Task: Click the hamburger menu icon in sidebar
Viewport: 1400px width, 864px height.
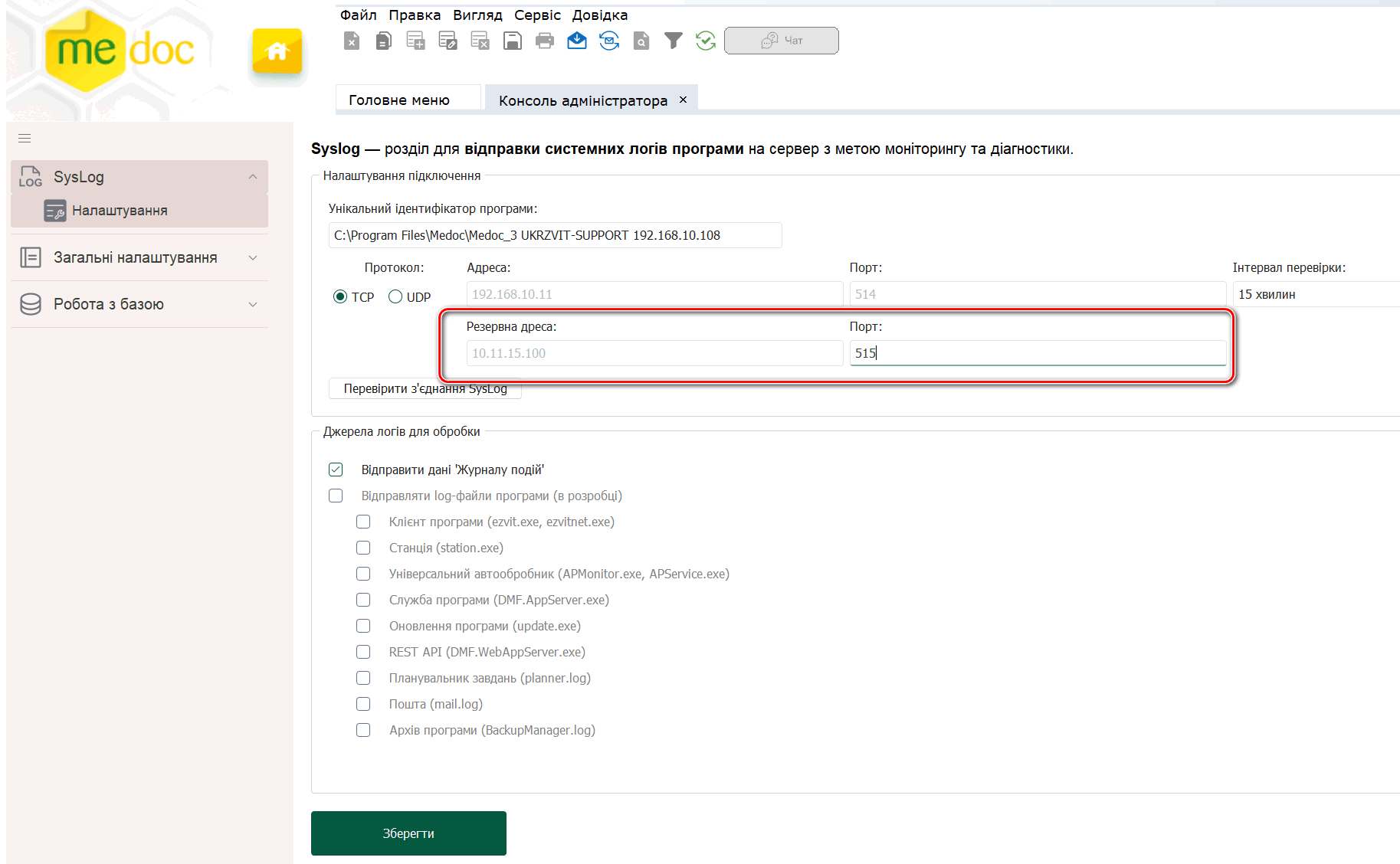Action: [25, 139]
